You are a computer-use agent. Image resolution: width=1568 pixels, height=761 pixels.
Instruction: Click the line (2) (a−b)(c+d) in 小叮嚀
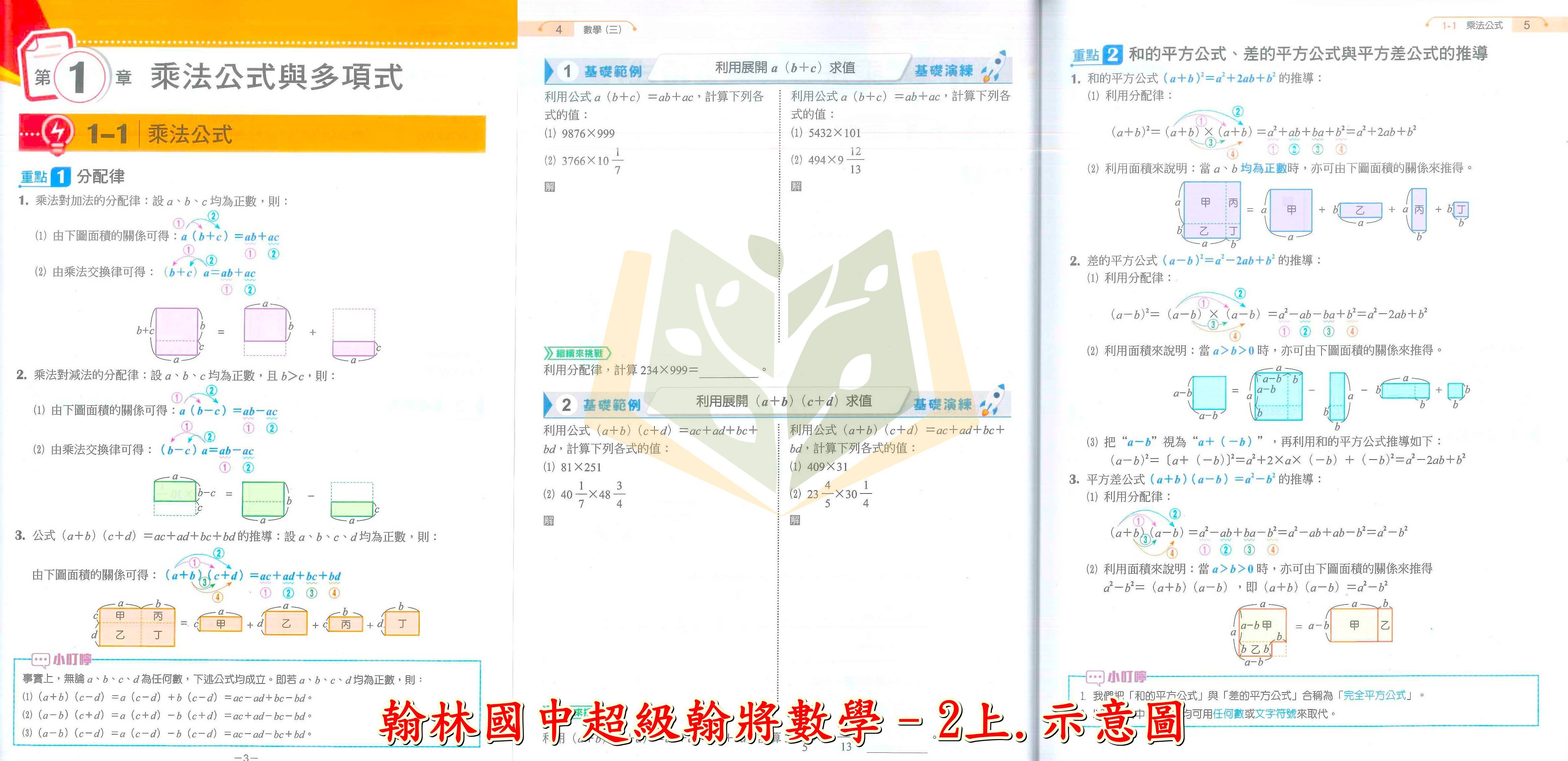tap(167, 716)
